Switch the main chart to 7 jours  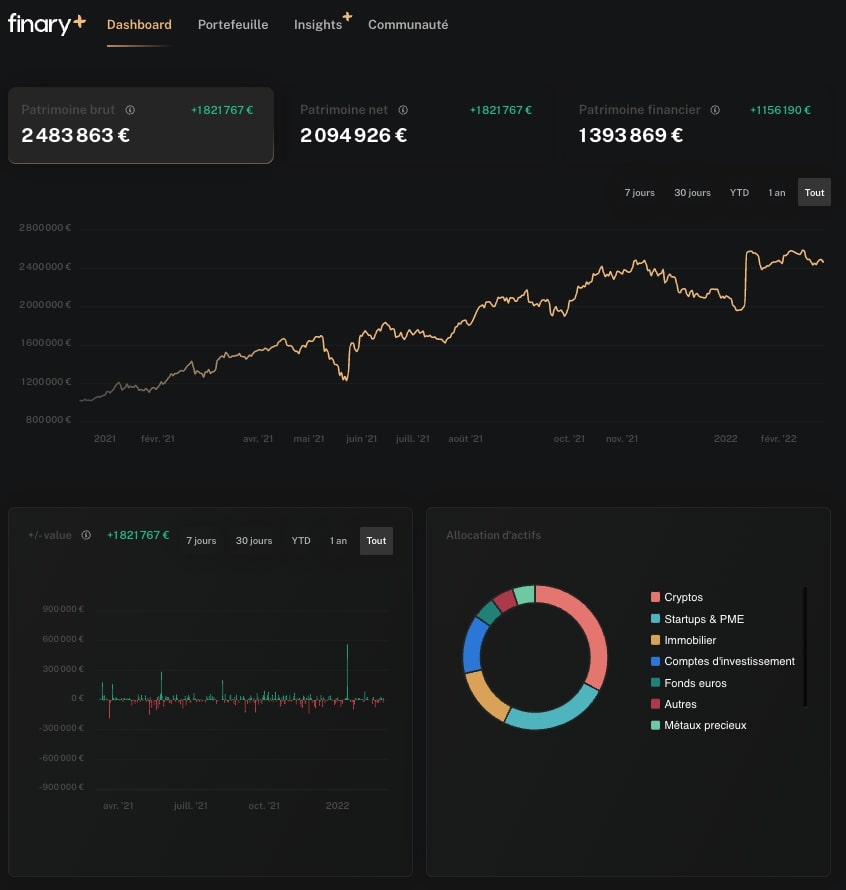coord(639,192)
